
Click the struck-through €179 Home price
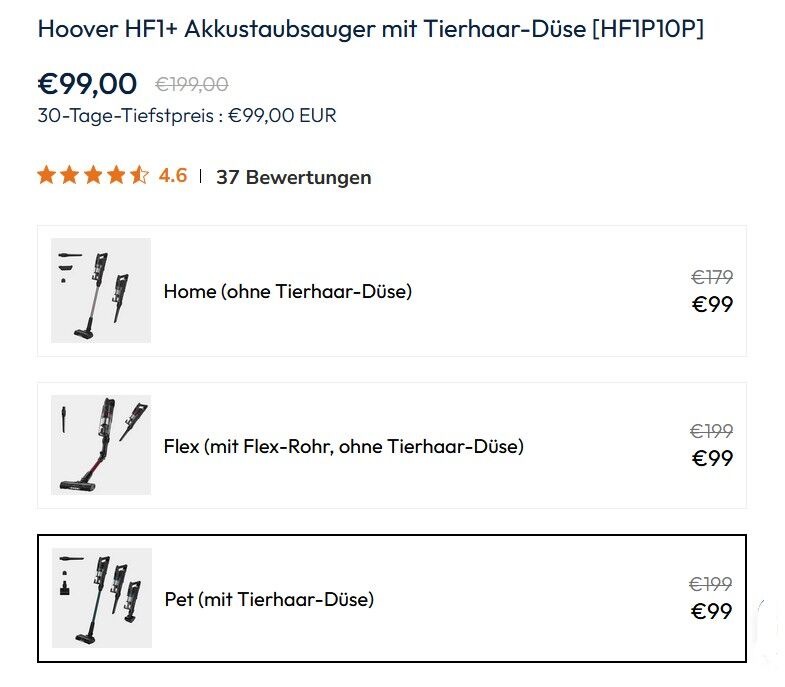[712, 277]
